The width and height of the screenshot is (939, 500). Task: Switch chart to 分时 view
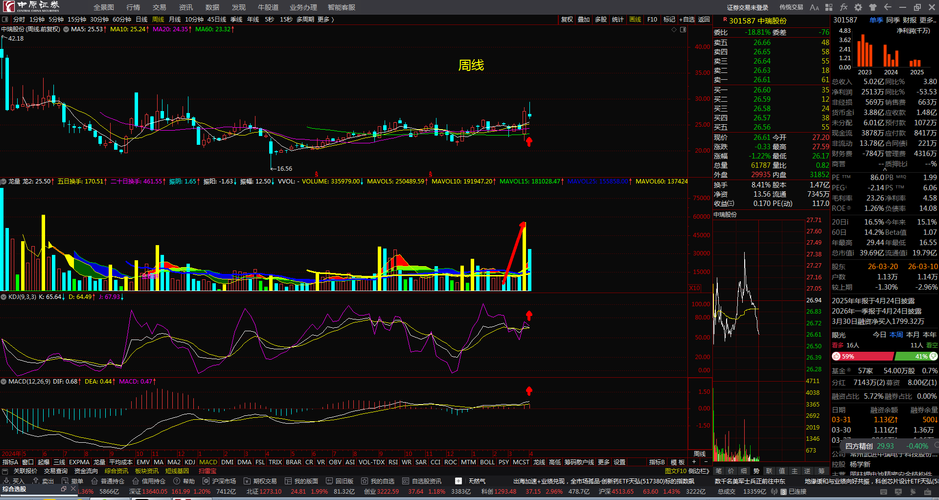(19, 19)
